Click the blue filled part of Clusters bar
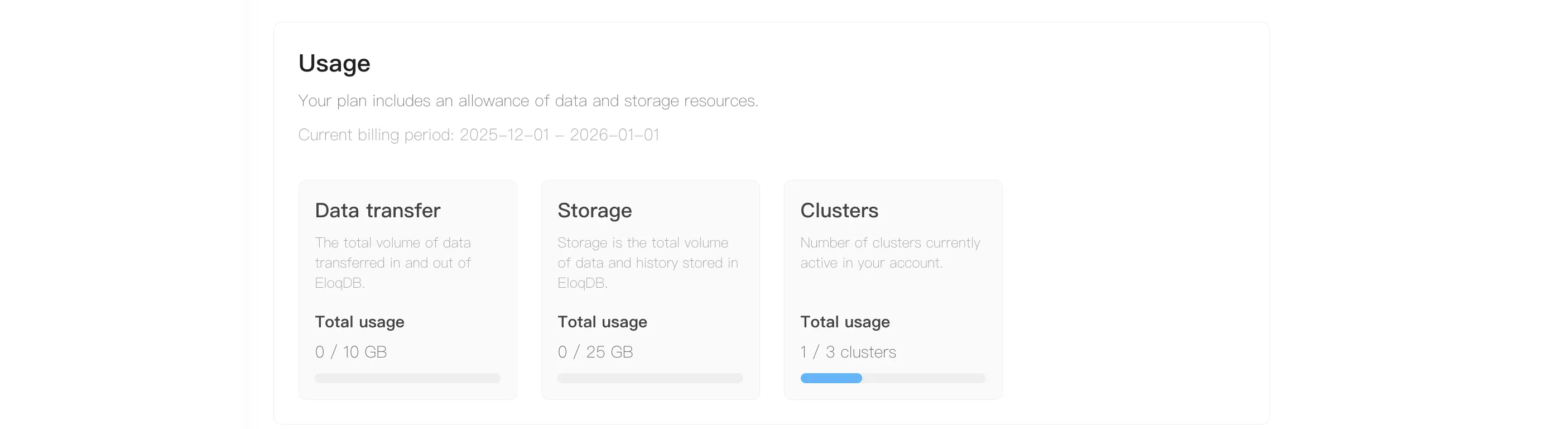 (x=831, y=378)
